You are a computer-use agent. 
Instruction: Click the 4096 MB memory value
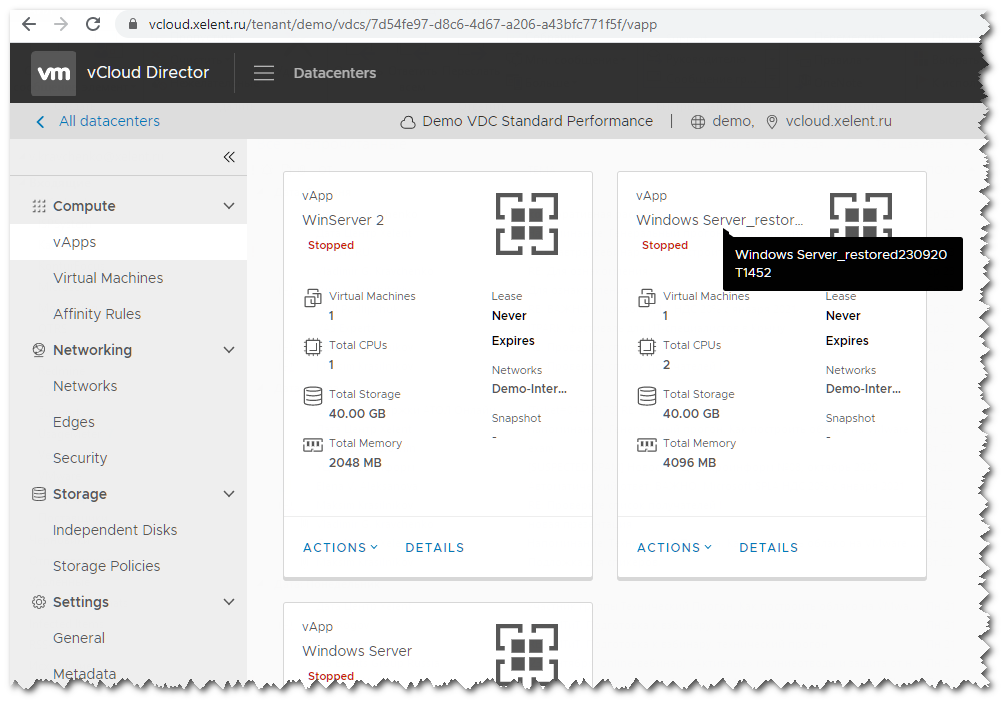click(x=689, y=463)
